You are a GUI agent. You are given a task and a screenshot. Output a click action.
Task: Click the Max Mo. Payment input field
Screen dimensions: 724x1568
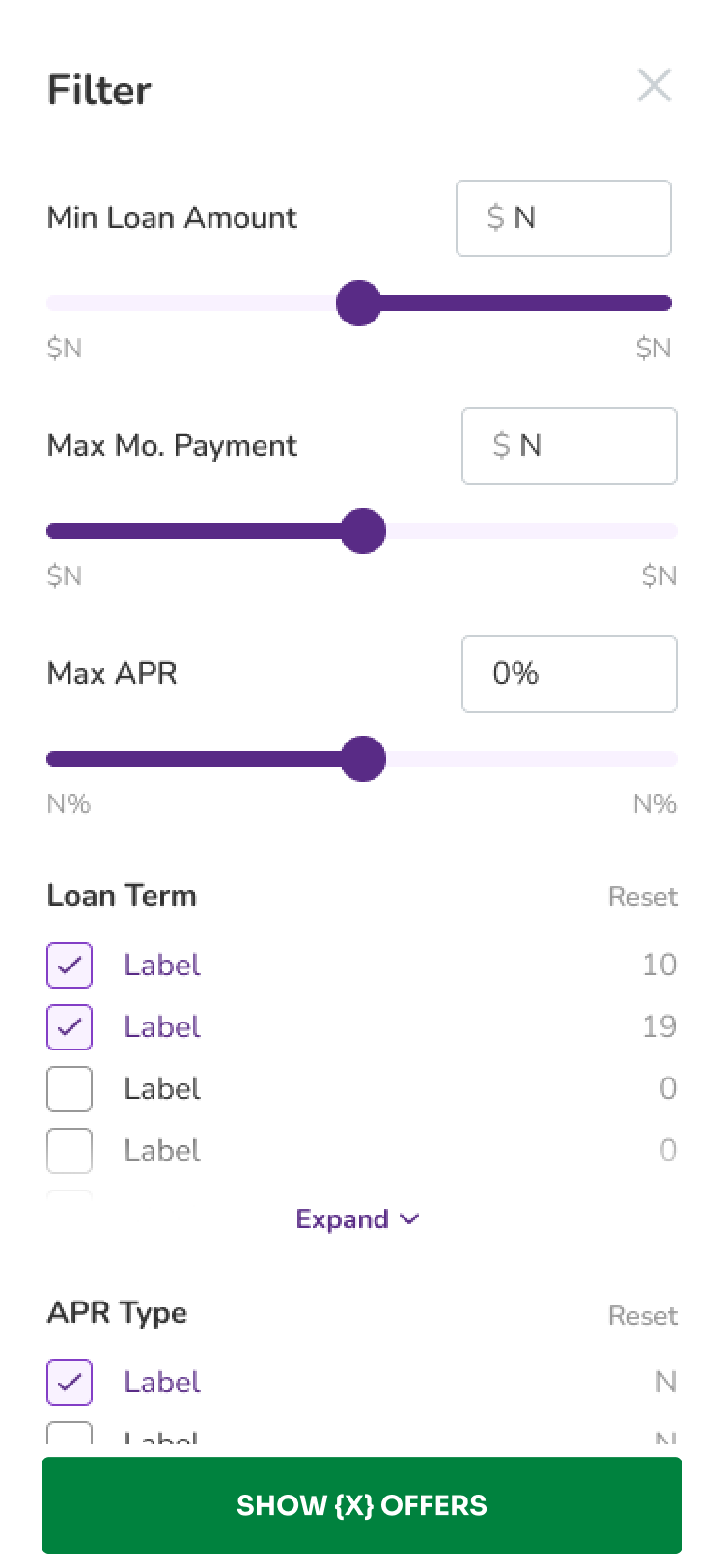click(570, 446)
